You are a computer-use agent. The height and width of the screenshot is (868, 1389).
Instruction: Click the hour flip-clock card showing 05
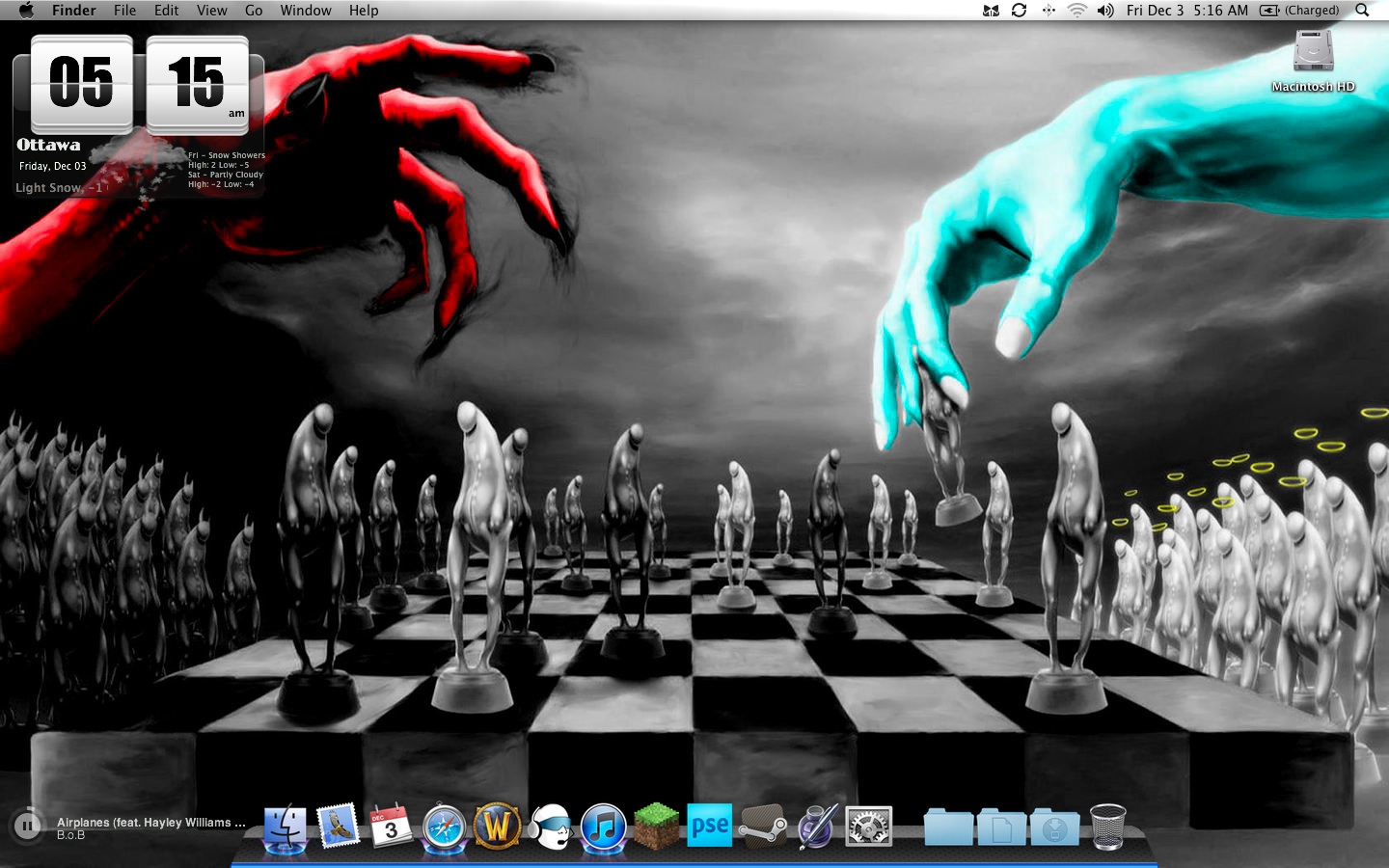tap(82, 83)
